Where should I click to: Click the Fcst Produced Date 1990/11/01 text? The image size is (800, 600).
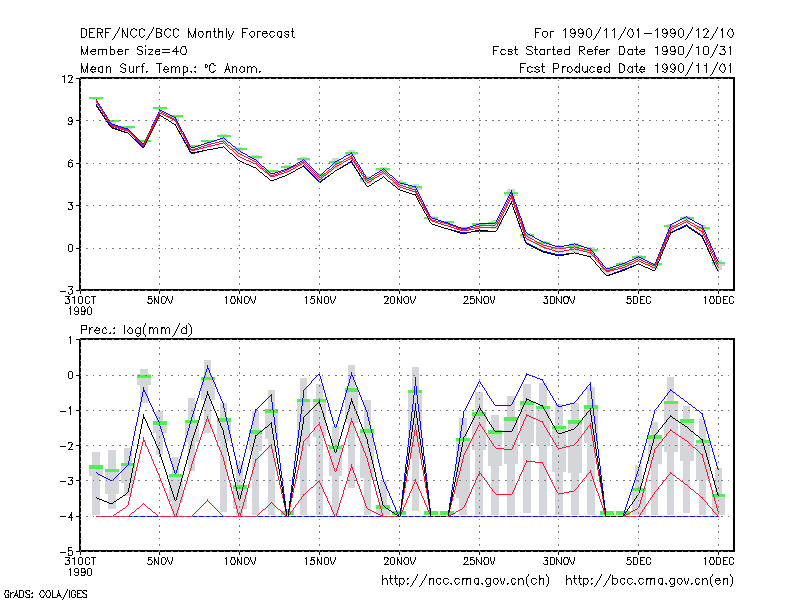(626, 68)
